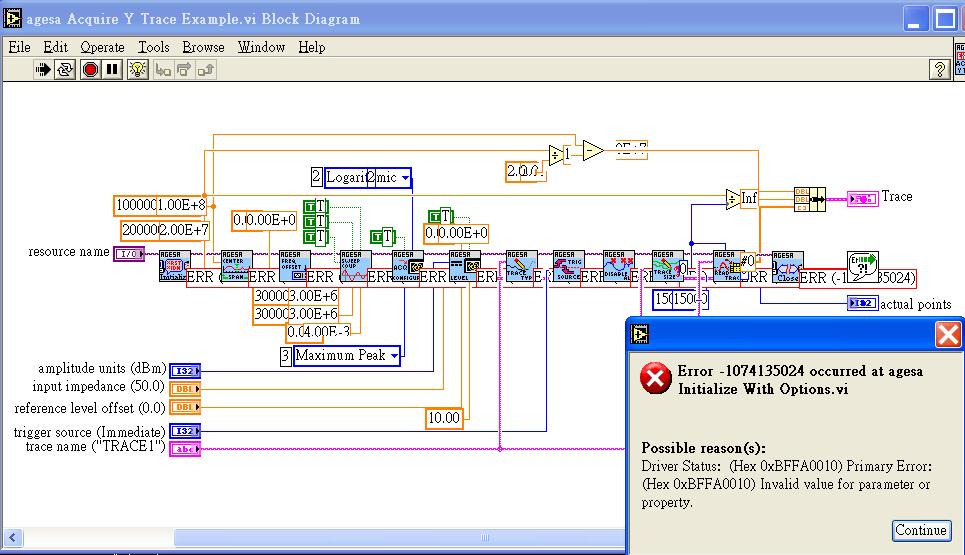
Task: Click the AGESA Initialize VI node
Action: [x=174, y=266]
